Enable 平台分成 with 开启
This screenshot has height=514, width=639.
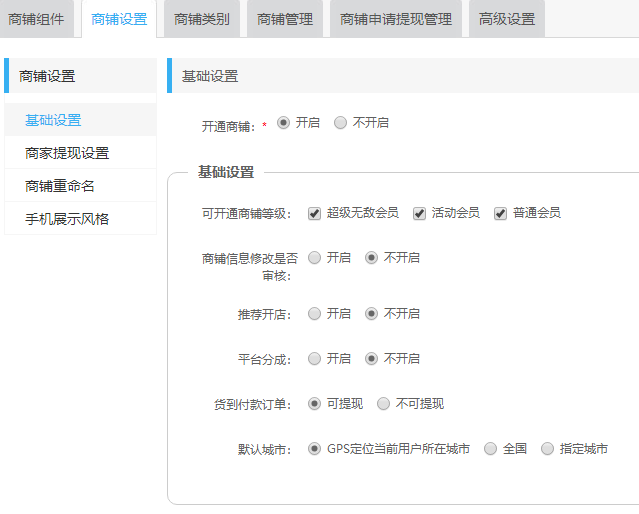[x=314, y=359]
